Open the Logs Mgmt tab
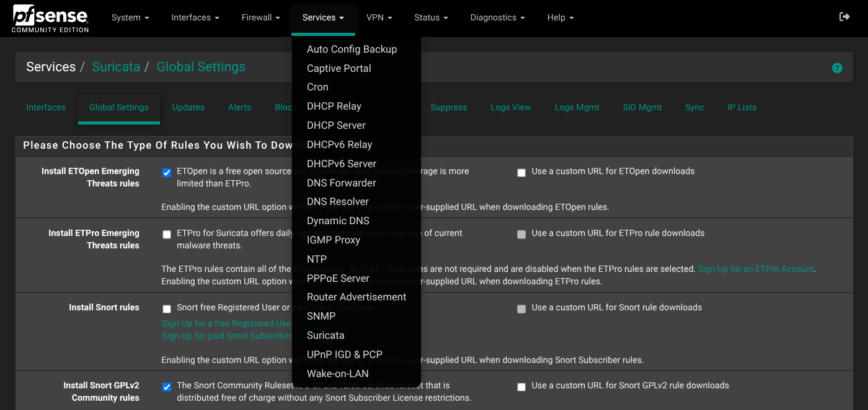This screenshot has width=868, height=410. click(577, 107)
